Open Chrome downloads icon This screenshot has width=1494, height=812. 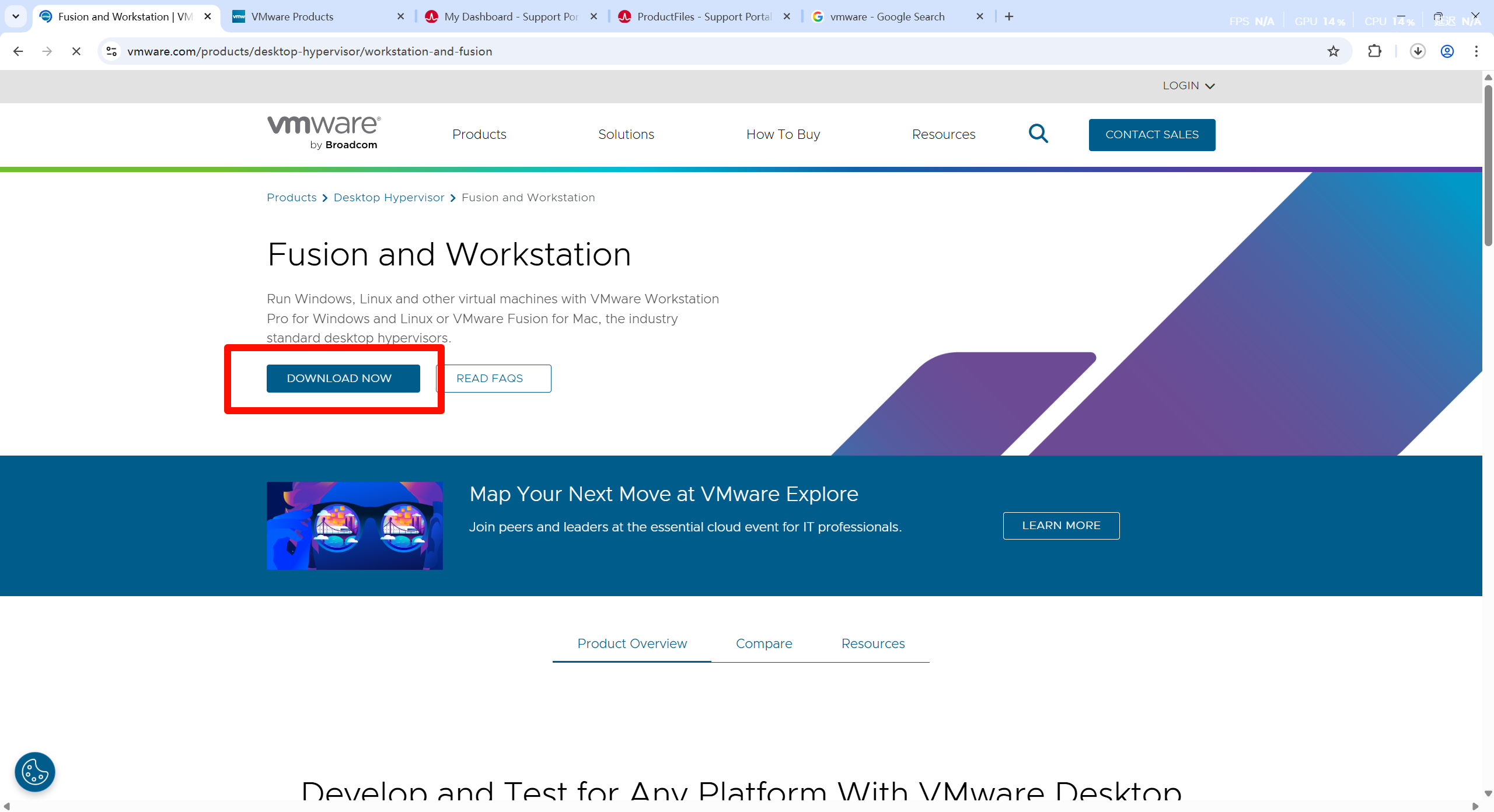[1418, 51]
